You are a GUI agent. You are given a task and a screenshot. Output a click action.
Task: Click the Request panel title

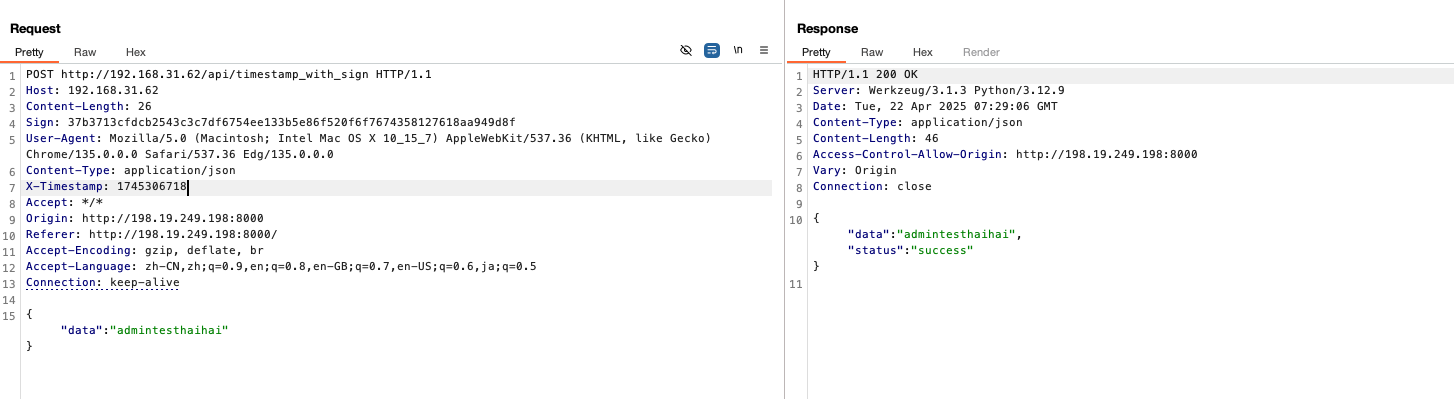pyautogui.click(x=35, y=29)
